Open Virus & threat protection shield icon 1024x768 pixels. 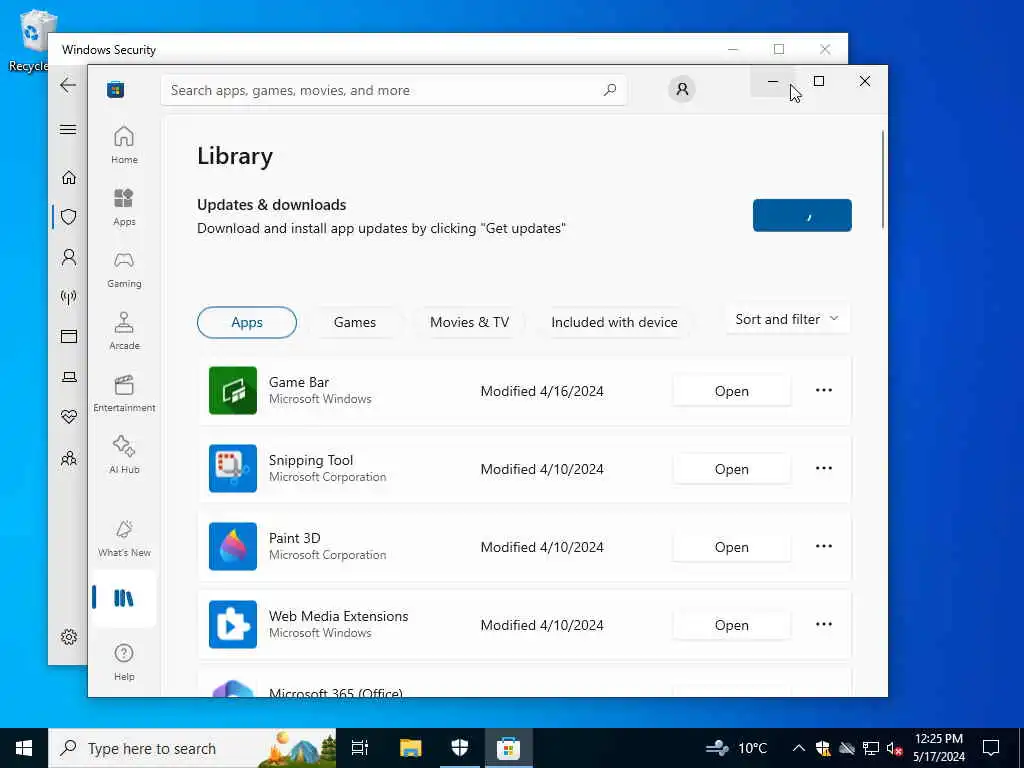pos(69,217)
